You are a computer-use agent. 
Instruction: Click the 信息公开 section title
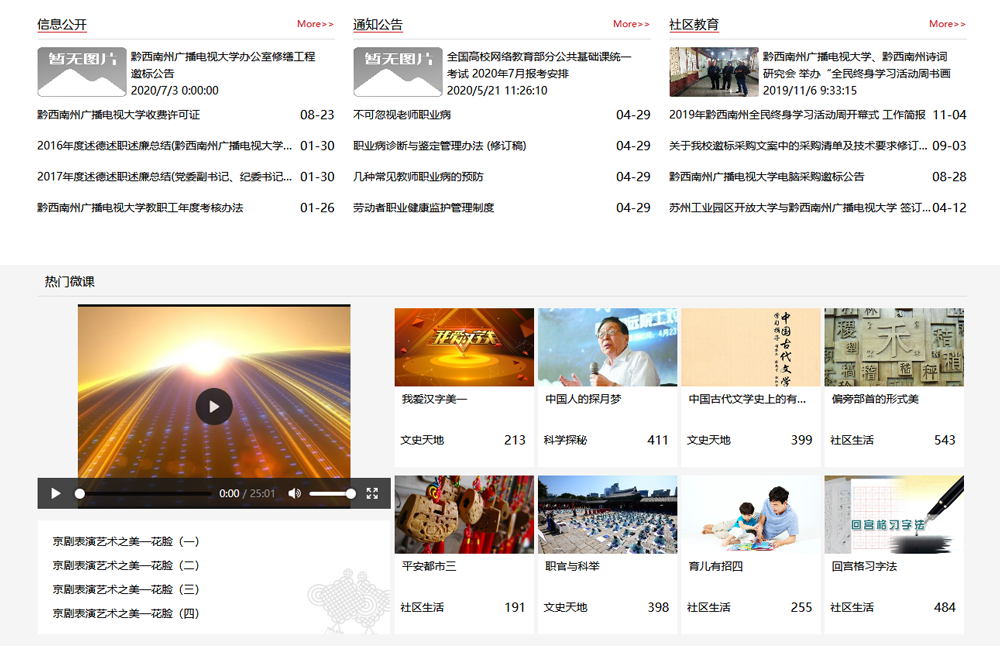coord(62,25)
